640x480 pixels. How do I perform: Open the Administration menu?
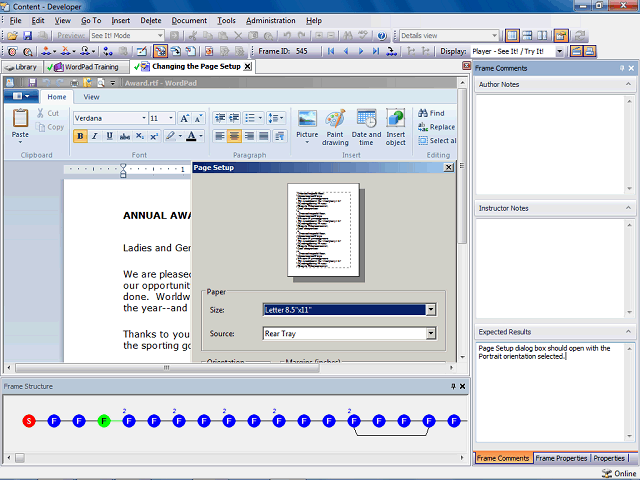click(x=271, y=20)
